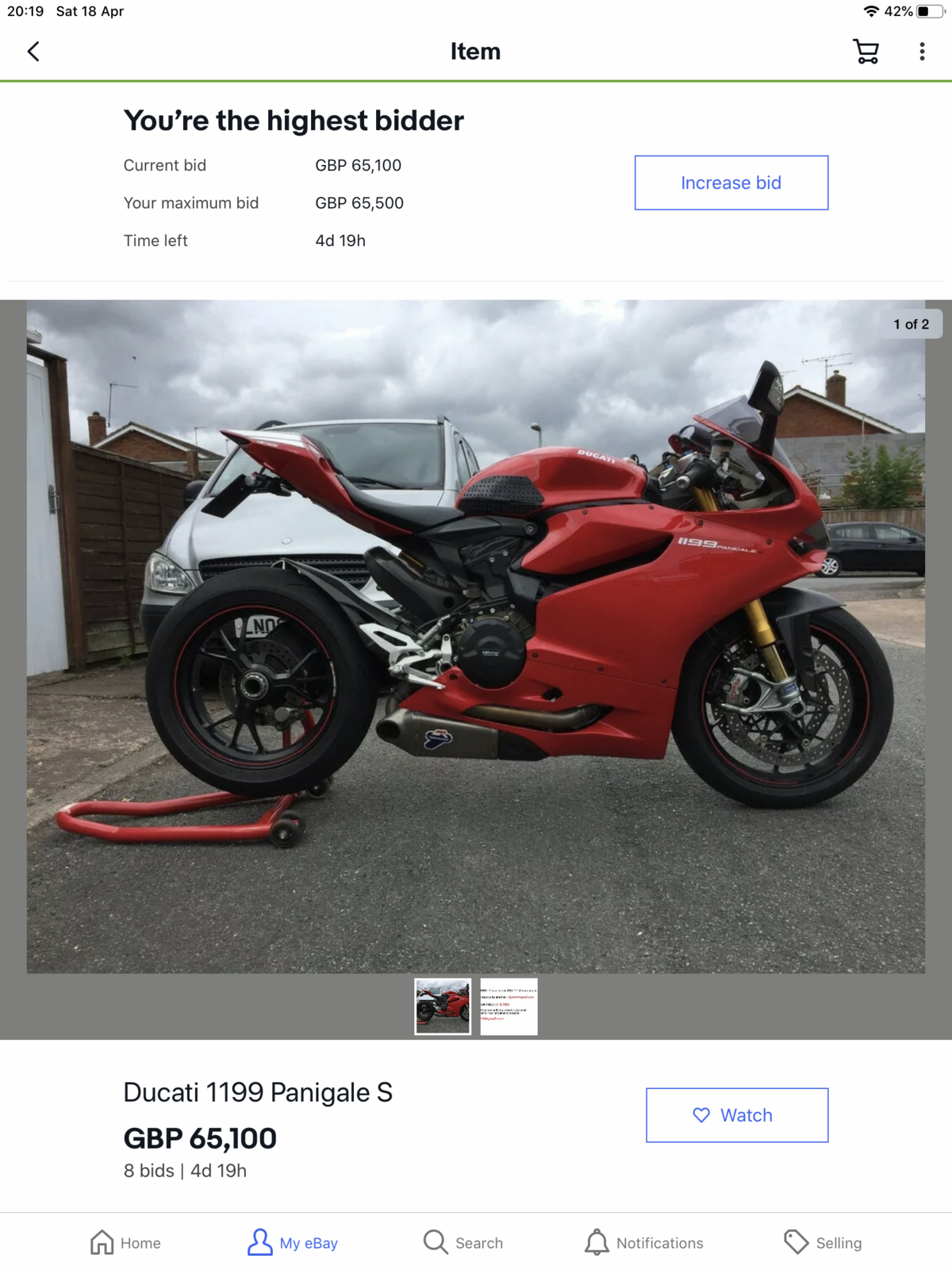
Task: Tap the 1 of 2 photo counter
Action: (911, 324)
